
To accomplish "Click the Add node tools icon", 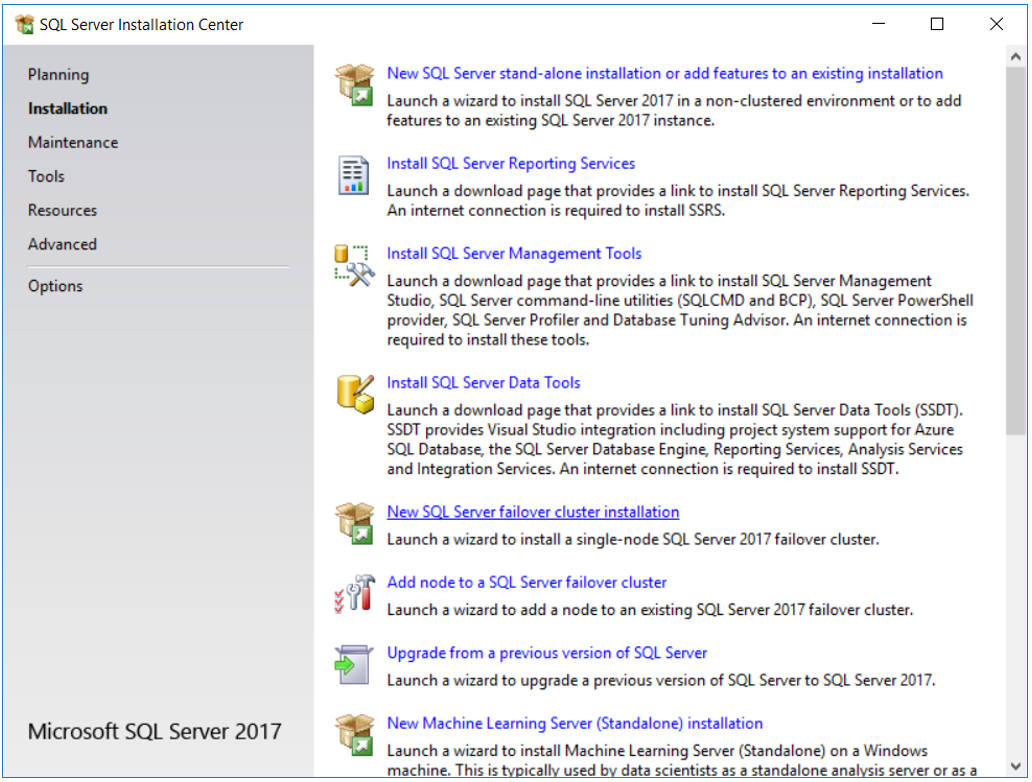I will (354, 594).
